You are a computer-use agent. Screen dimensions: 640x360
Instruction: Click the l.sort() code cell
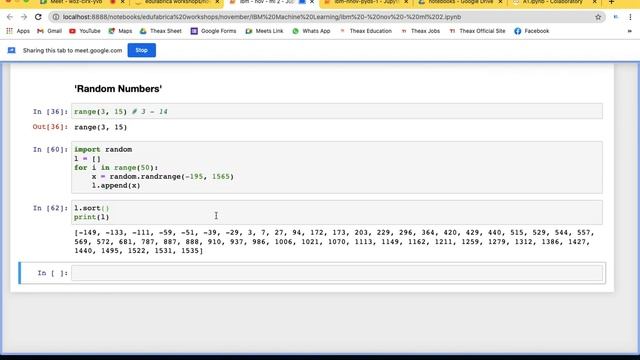tap(337, 212)
